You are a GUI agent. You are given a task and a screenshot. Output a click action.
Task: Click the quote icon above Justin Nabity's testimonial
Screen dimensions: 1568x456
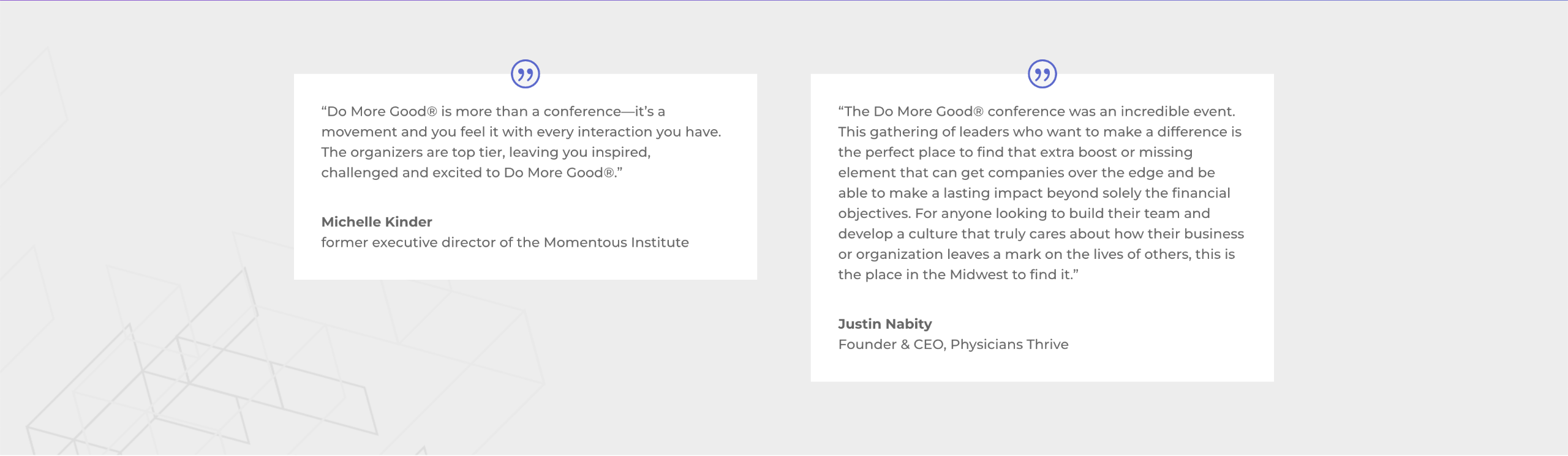[1042, 74]
